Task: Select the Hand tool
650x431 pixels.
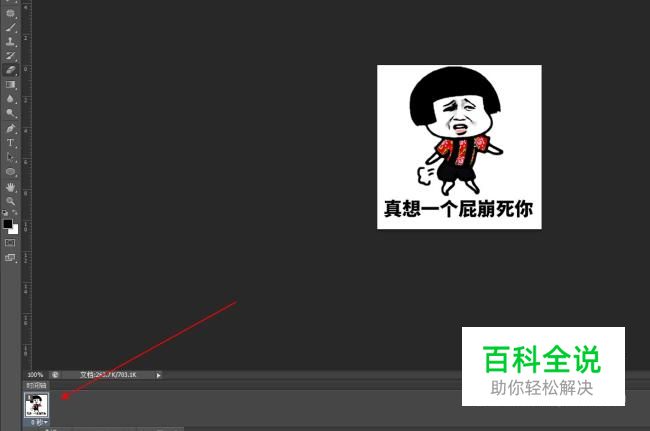Action: tap(10, 187)
